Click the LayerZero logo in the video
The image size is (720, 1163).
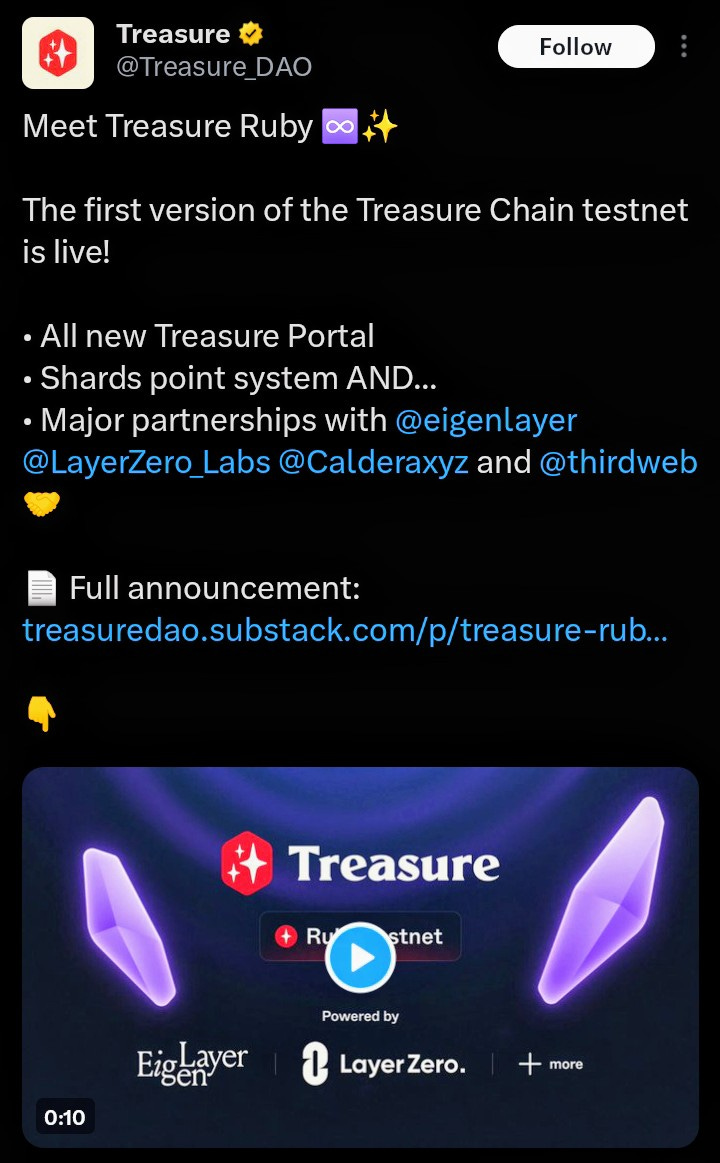click(x=384, y=1064)
